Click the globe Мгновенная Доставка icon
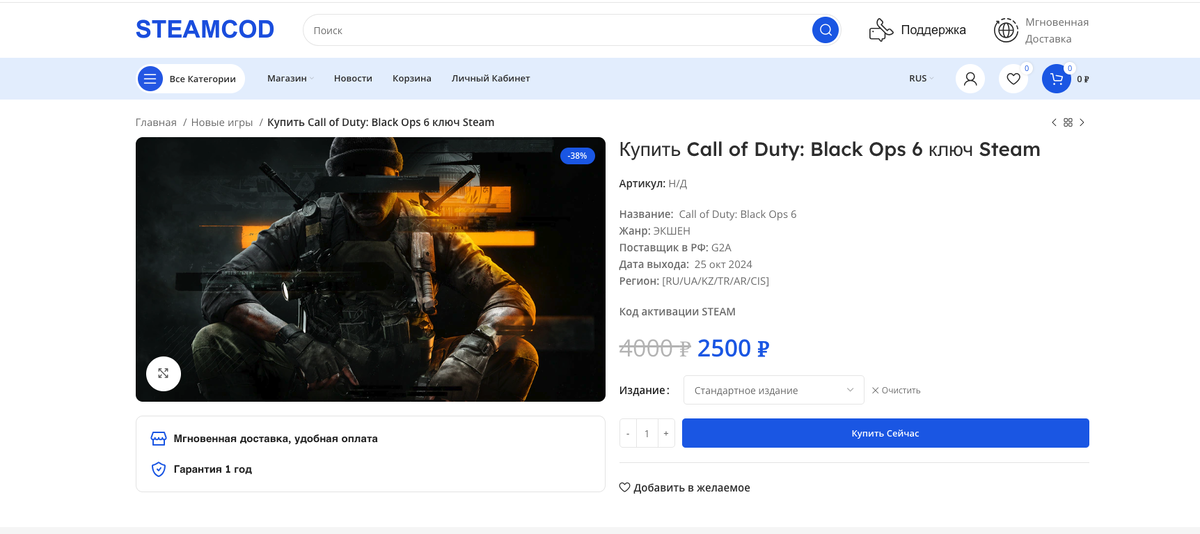The image size is (1200, 534). pos(1005,30)
